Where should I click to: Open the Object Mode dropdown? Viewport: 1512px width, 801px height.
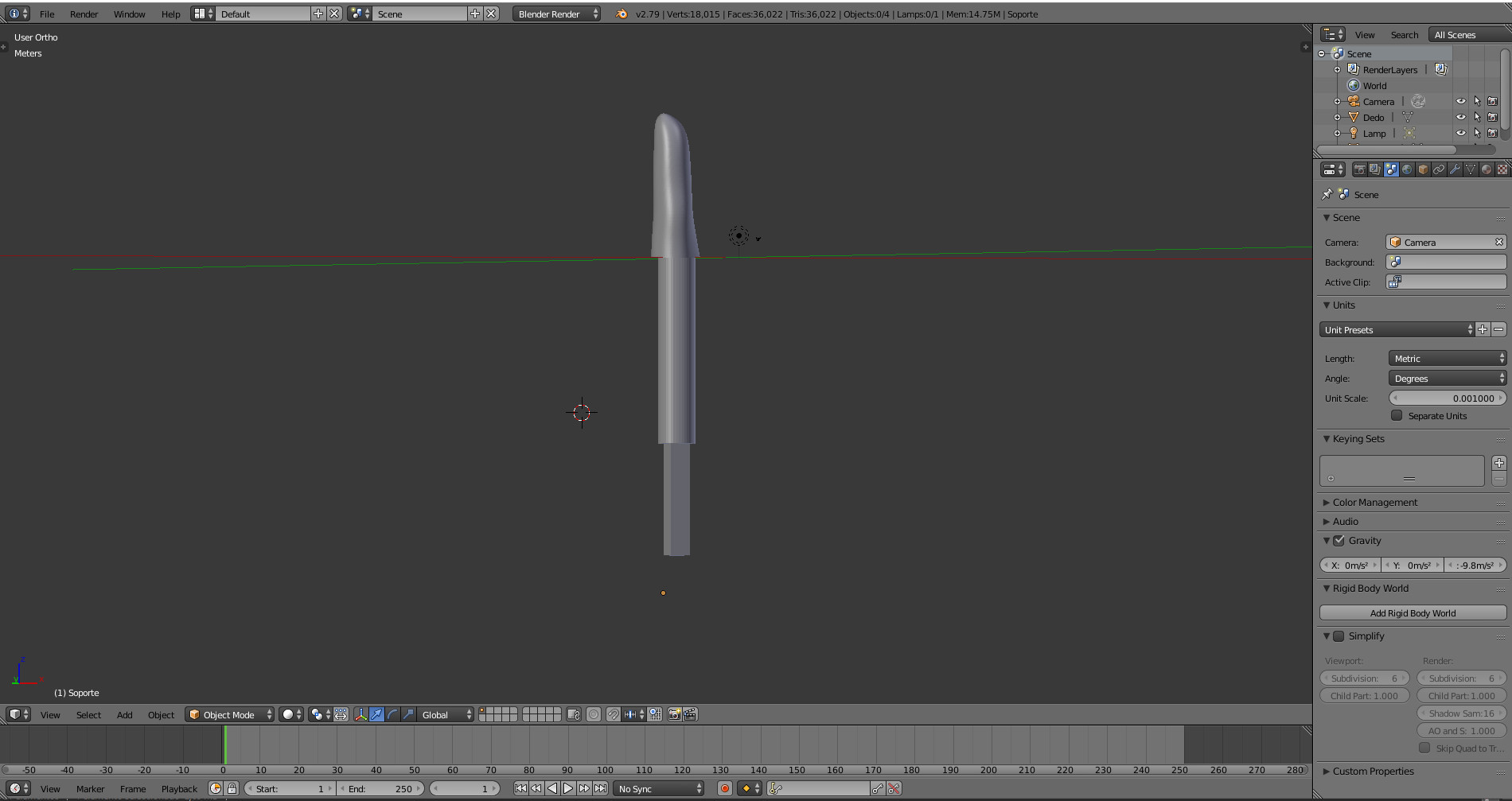click(230, 714)
